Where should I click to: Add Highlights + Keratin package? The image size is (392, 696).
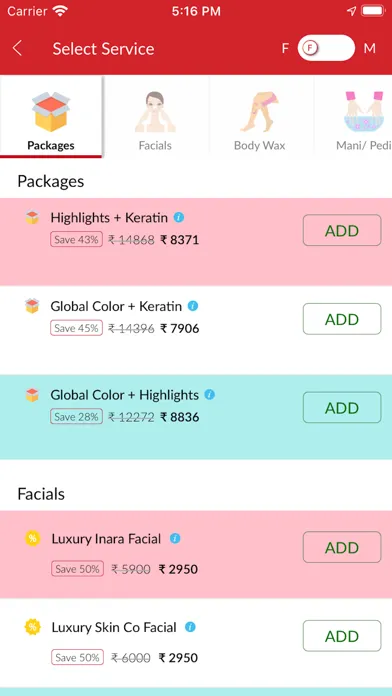[x=342, y=230]
